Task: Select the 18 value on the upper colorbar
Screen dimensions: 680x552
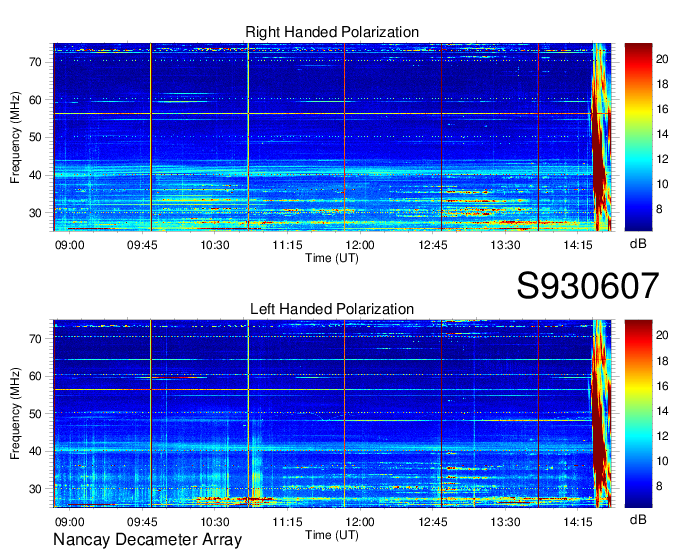Action: 662,84
